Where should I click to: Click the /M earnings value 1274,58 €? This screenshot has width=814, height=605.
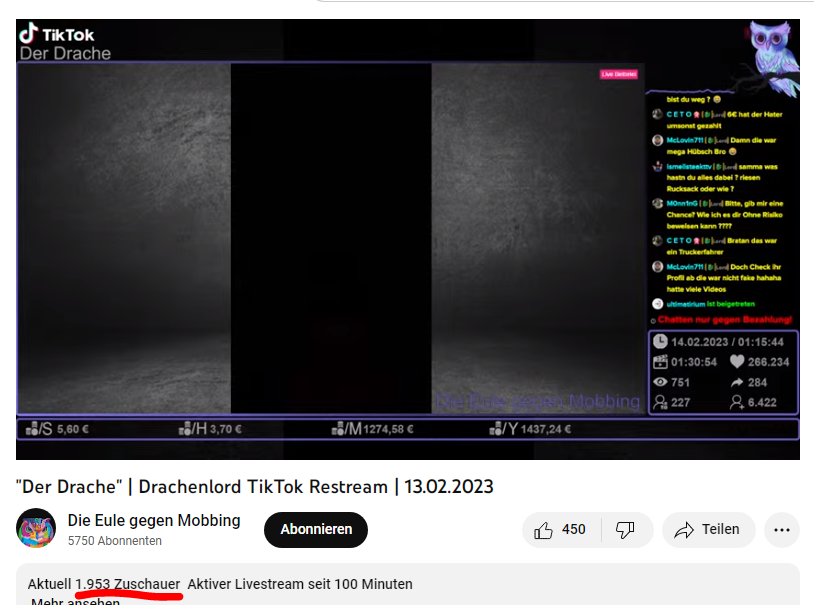tap(388, 429)
